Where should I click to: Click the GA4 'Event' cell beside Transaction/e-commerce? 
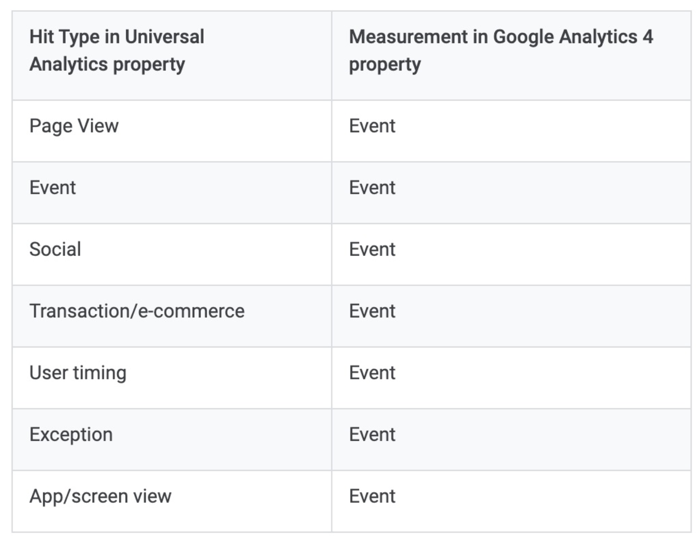tap(372, 311)
